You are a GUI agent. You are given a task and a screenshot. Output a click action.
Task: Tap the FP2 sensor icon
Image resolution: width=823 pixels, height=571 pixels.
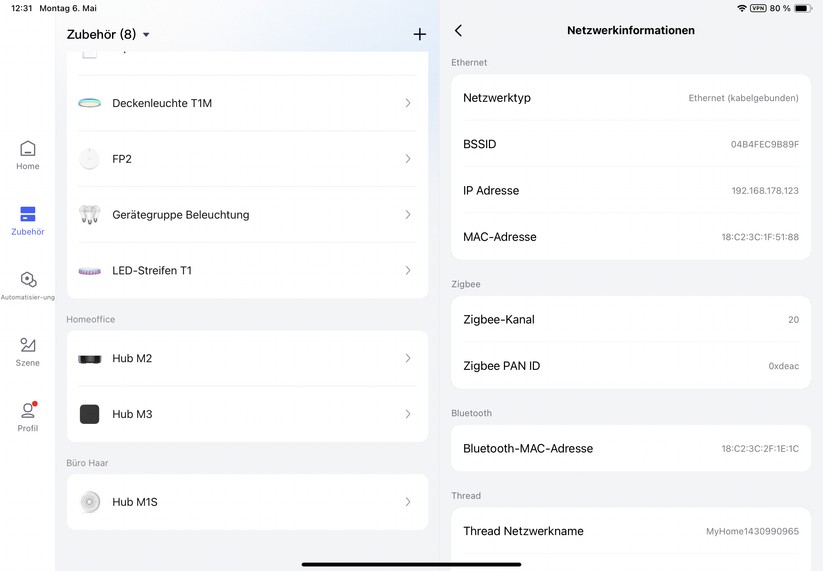coord(89,159)
